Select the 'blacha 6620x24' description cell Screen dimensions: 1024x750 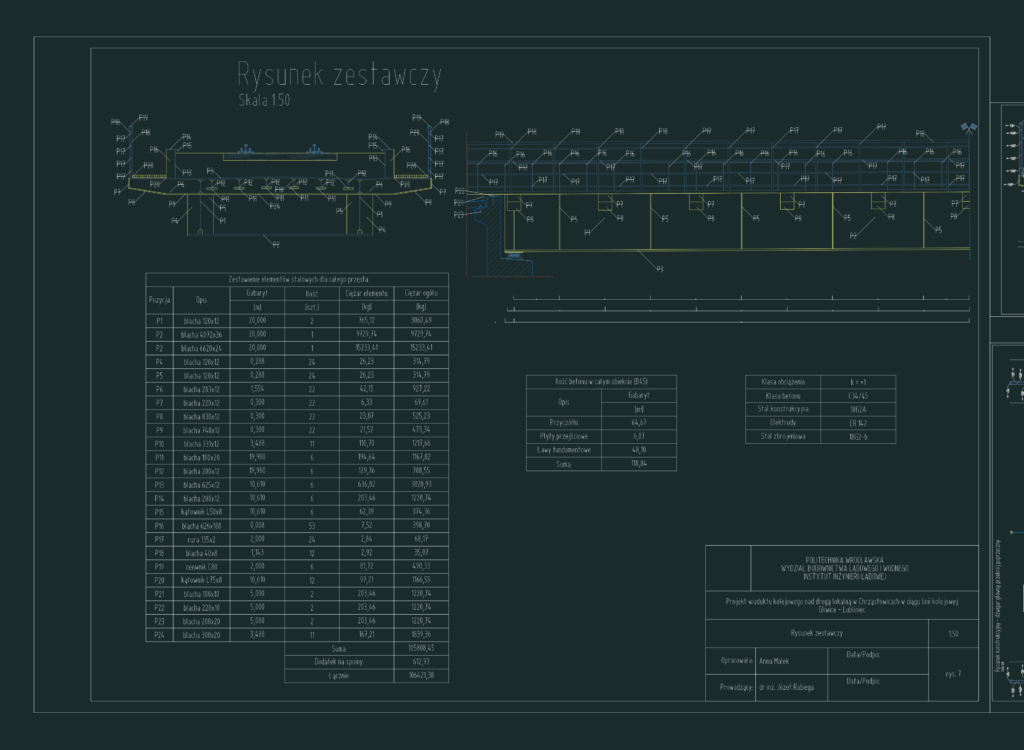[x=202, y=348]
